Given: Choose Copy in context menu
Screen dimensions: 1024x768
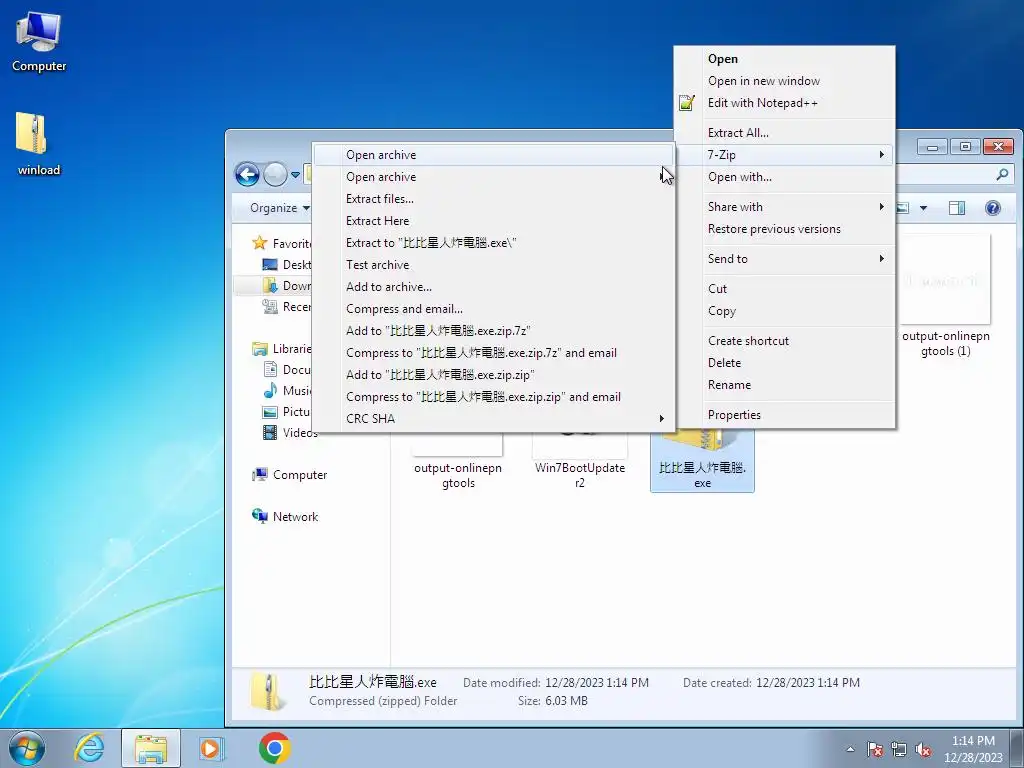Looking at the screenshot, I should 784,311.
